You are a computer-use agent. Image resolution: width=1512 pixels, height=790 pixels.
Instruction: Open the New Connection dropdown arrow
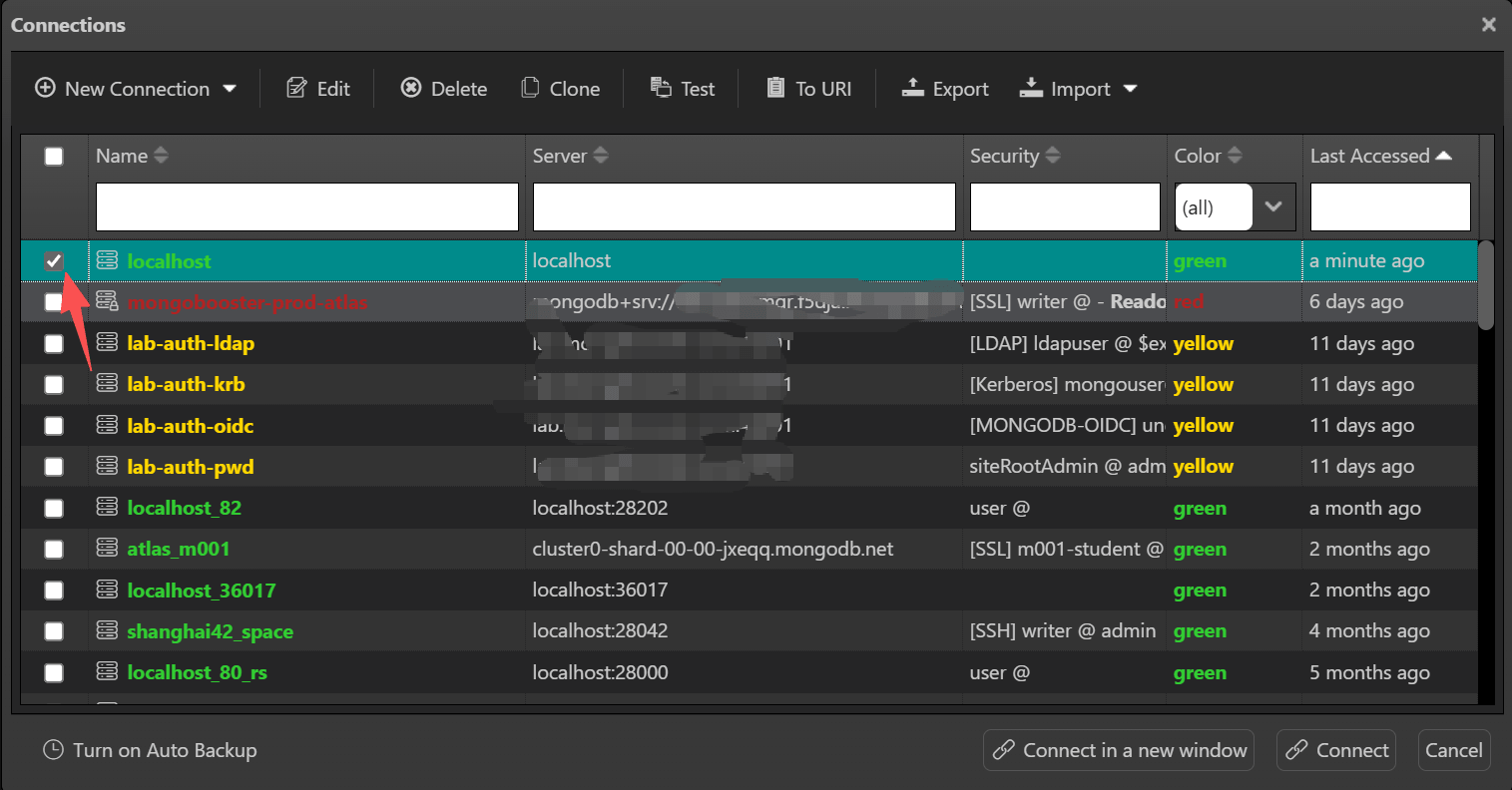pos(230,89)
